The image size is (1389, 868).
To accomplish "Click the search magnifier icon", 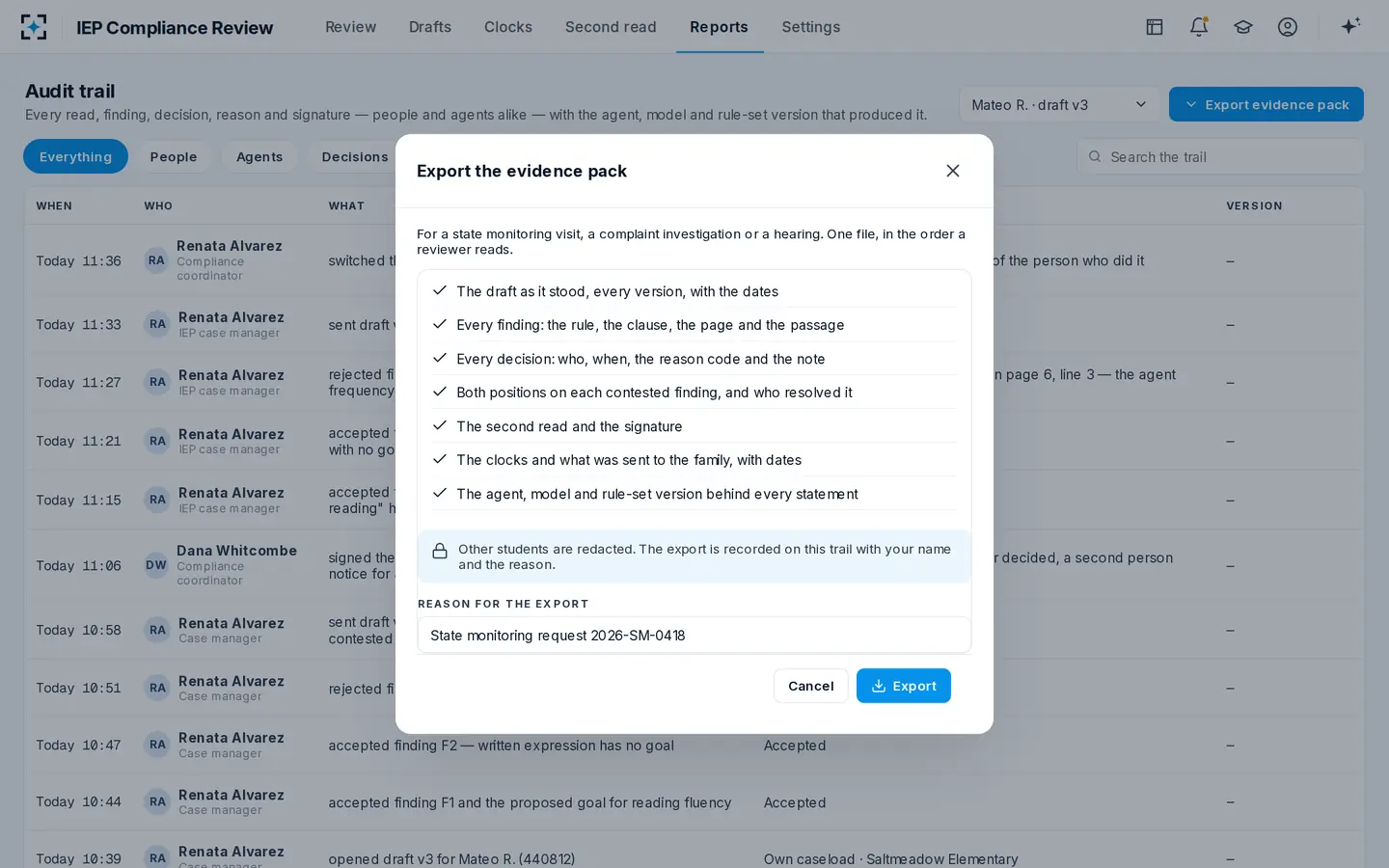I will coord(1095,156).
